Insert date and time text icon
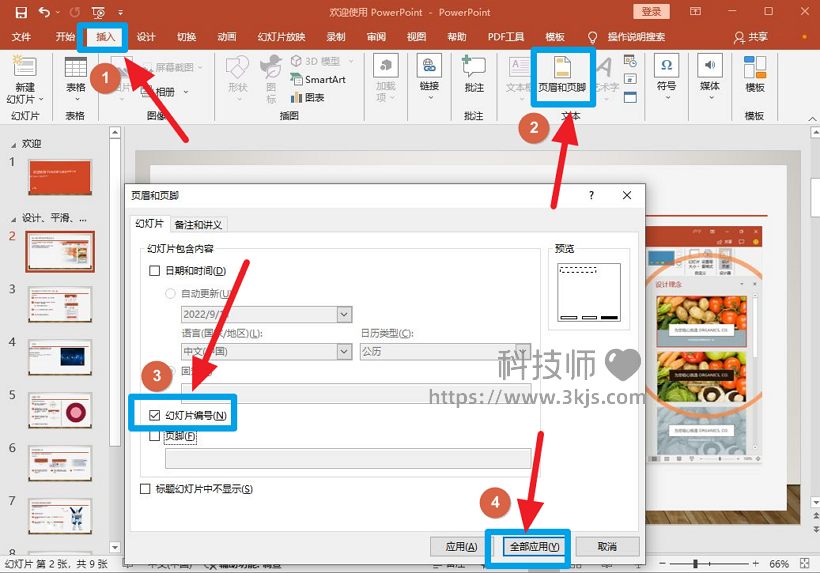Screen dimensions: 820x573 click(630, 62)
